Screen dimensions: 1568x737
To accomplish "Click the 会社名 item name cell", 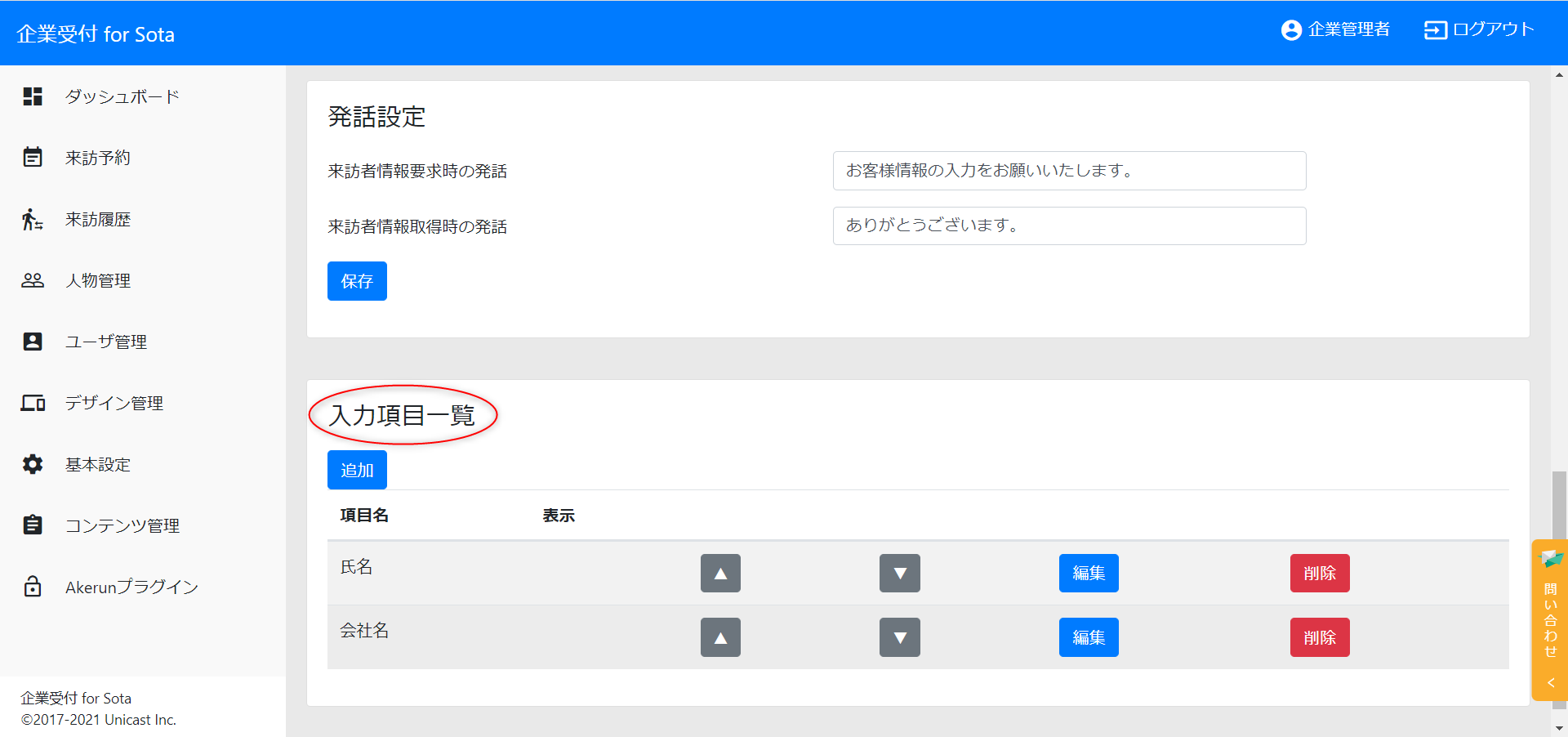I will (364, 631).
